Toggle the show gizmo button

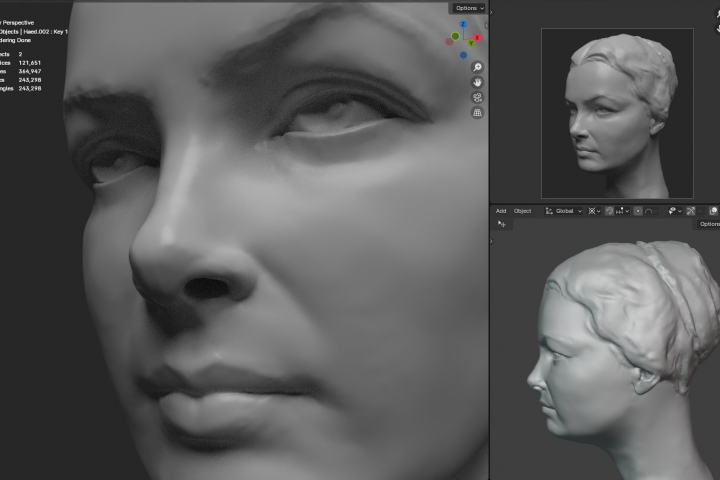click(x=691, y=211)
